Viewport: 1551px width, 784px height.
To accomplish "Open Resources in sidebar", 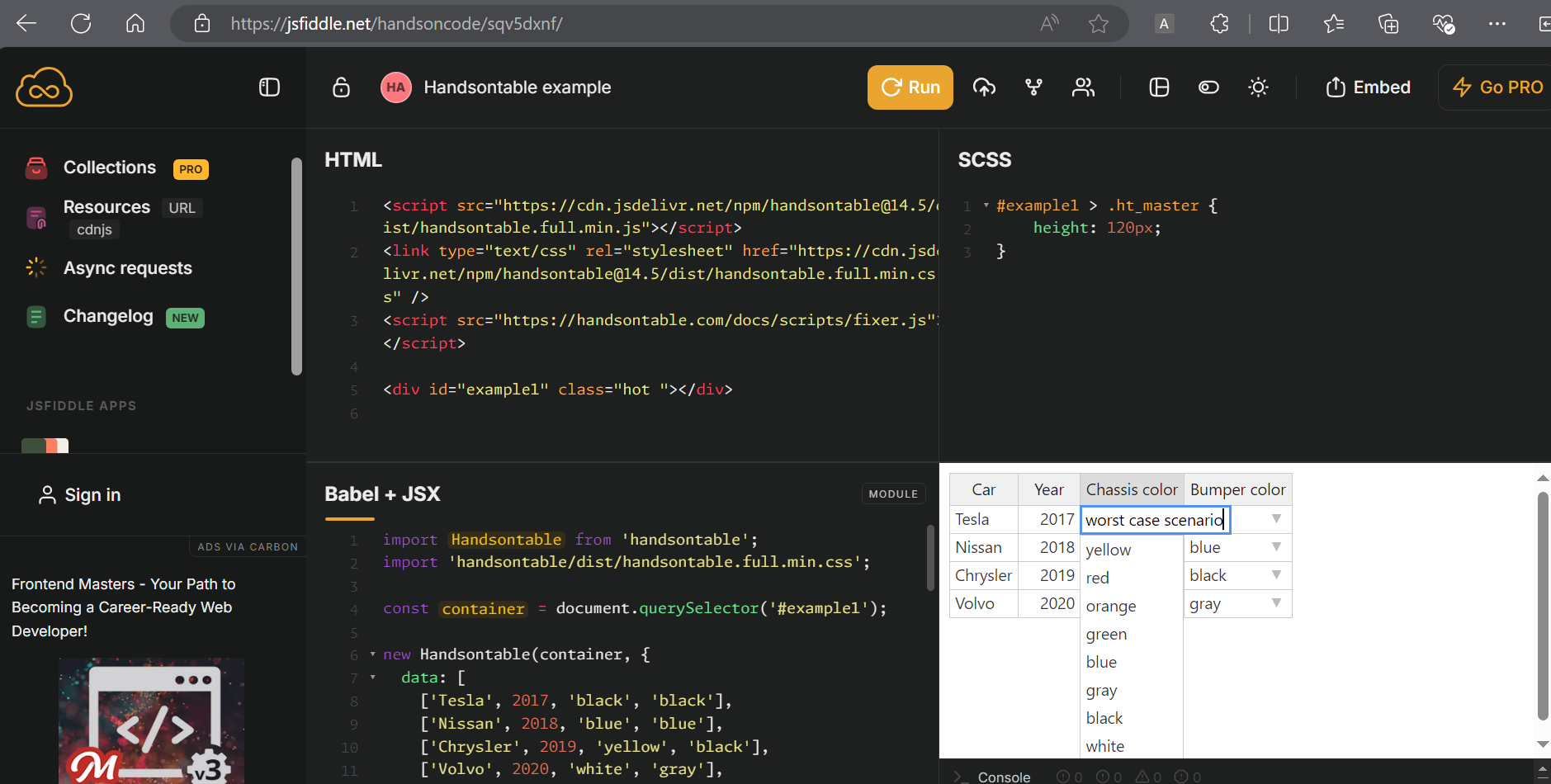I will coord(106,207).
